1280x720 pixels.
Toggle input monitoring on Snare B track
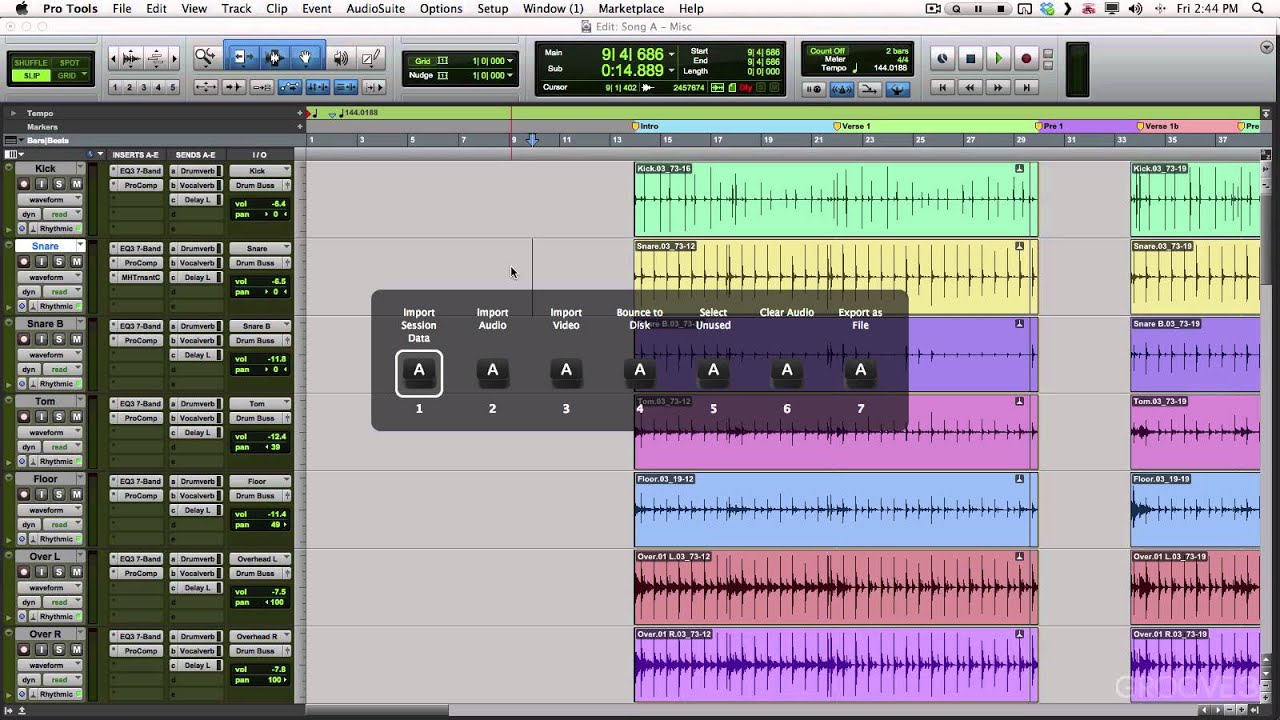pyautogui.click(x=41, y=340)
